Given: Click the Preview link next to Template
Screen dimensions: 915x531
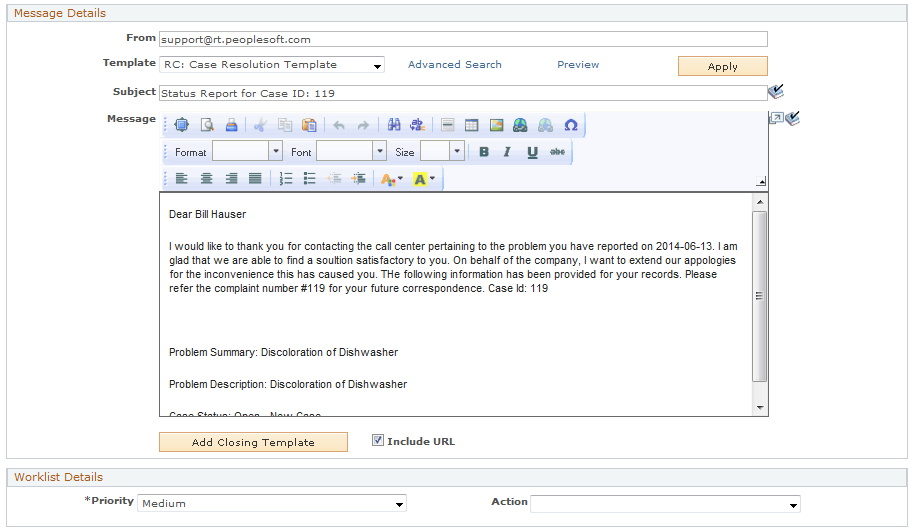Looking at the screenshot, I should click(x=578, y=65).
